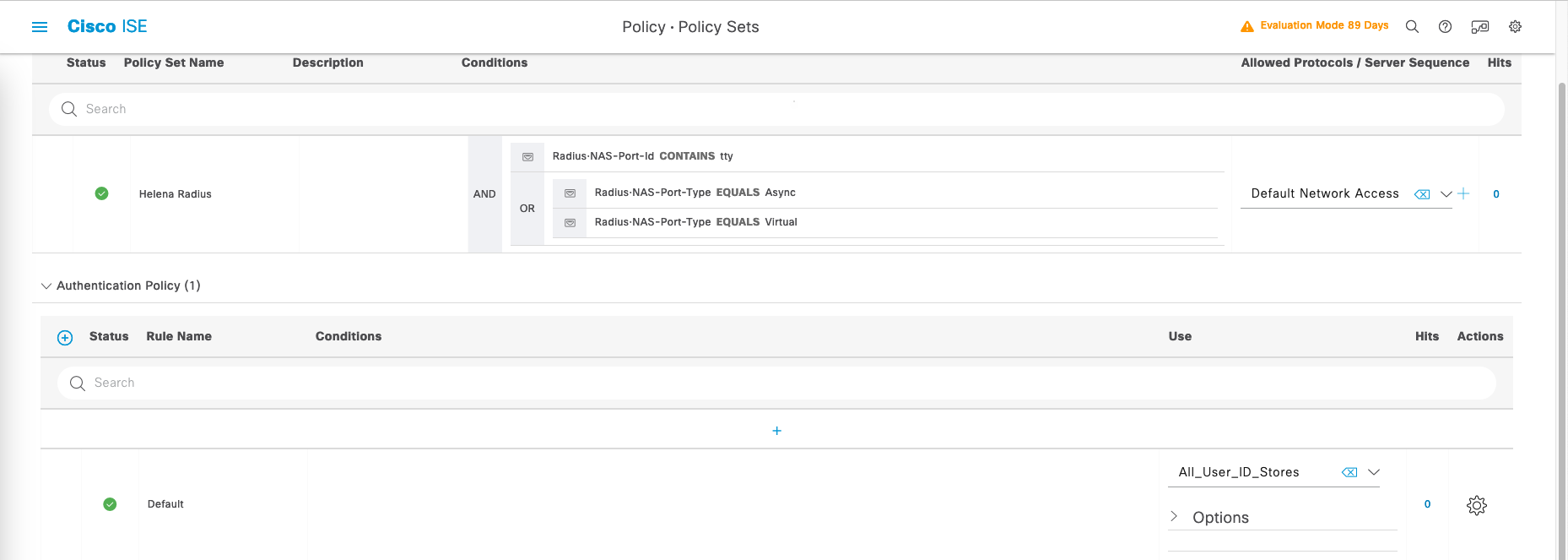
Task: Open the settings gear in header
Action: (x=1515, y=27)
